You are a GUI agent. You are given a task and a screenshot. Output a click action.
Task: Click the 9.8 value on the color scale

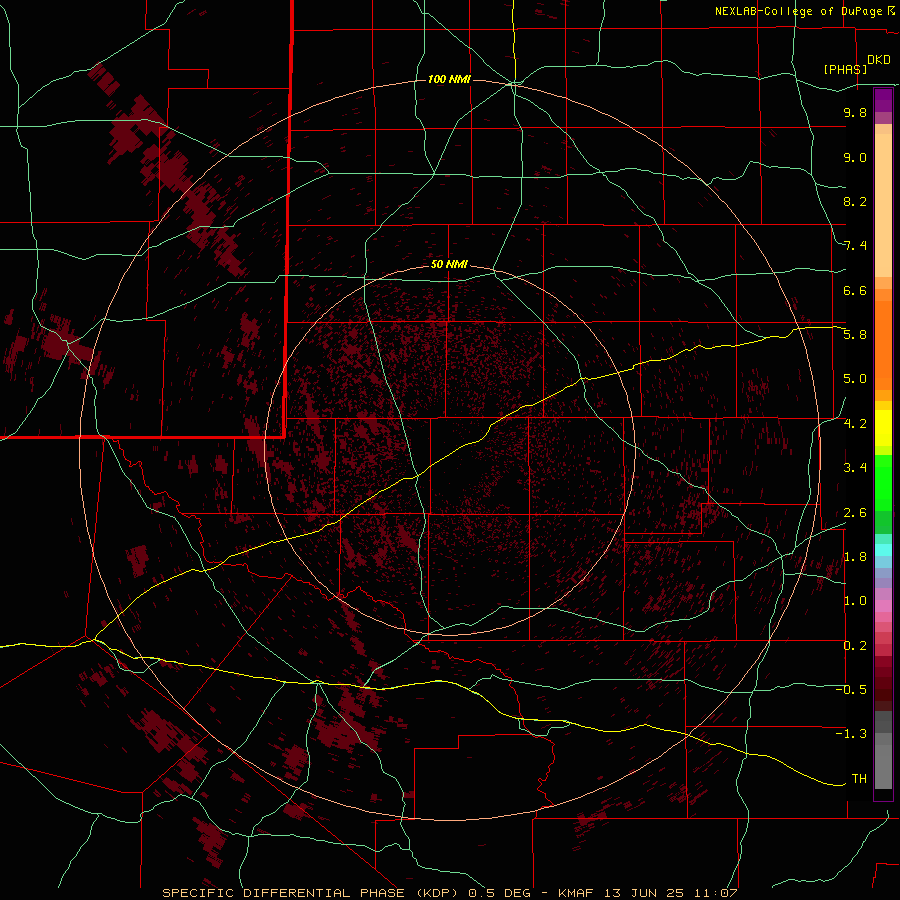pos(855,112)
